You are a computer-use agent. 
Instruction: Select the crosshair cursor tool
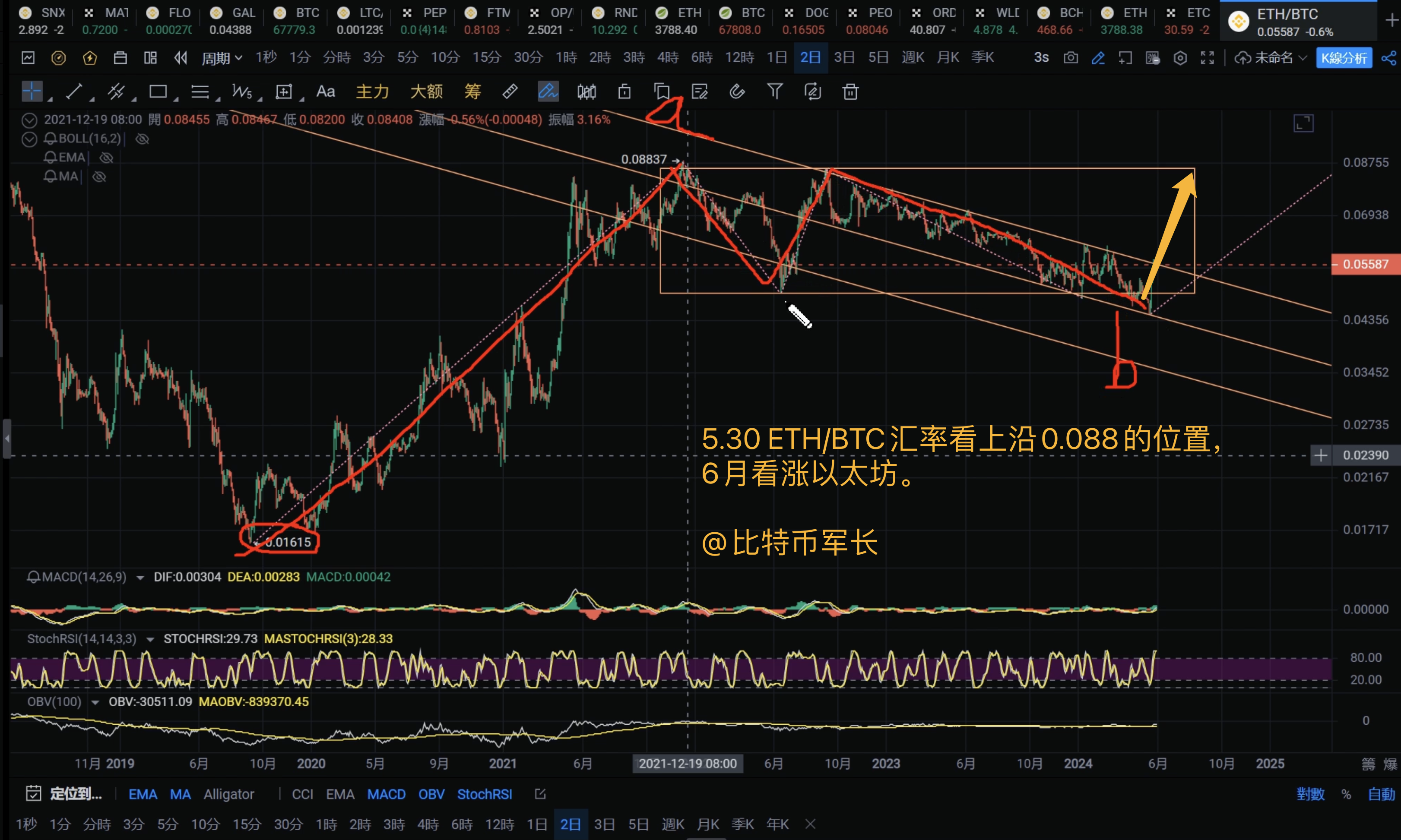tap(32, 91)
